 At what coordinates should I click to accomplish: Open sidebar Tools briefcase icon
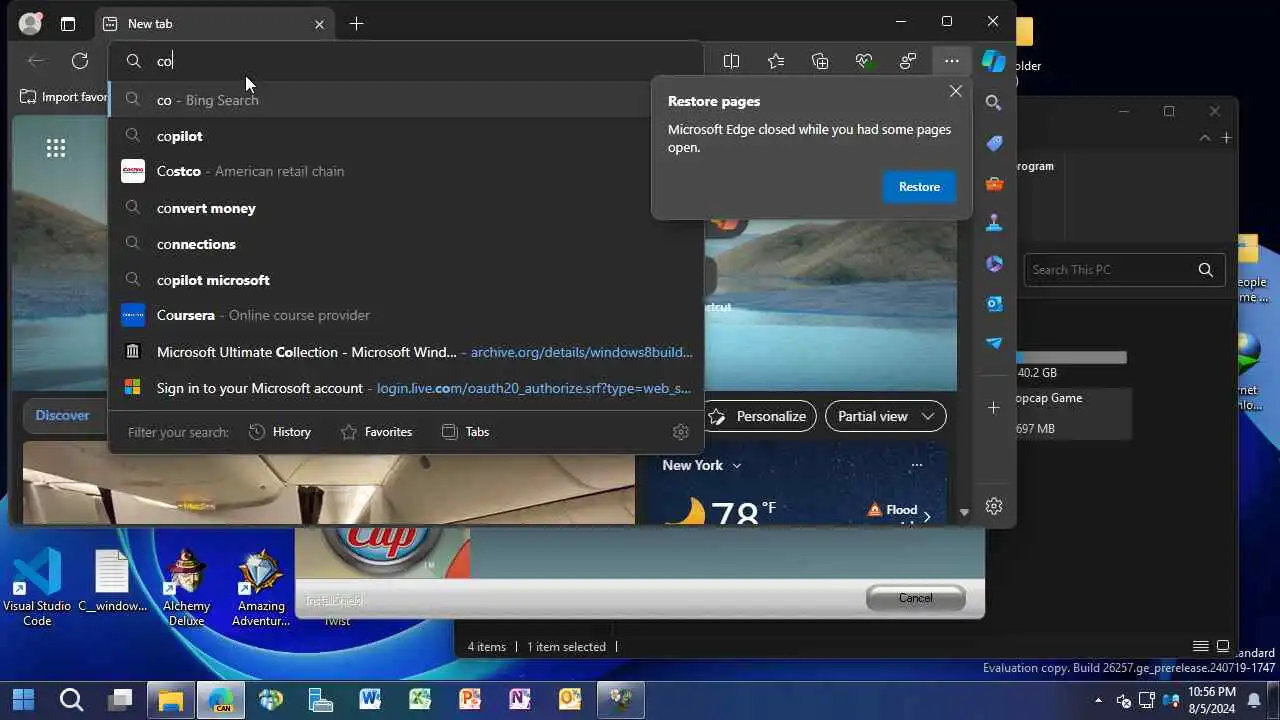coord(993,183)
